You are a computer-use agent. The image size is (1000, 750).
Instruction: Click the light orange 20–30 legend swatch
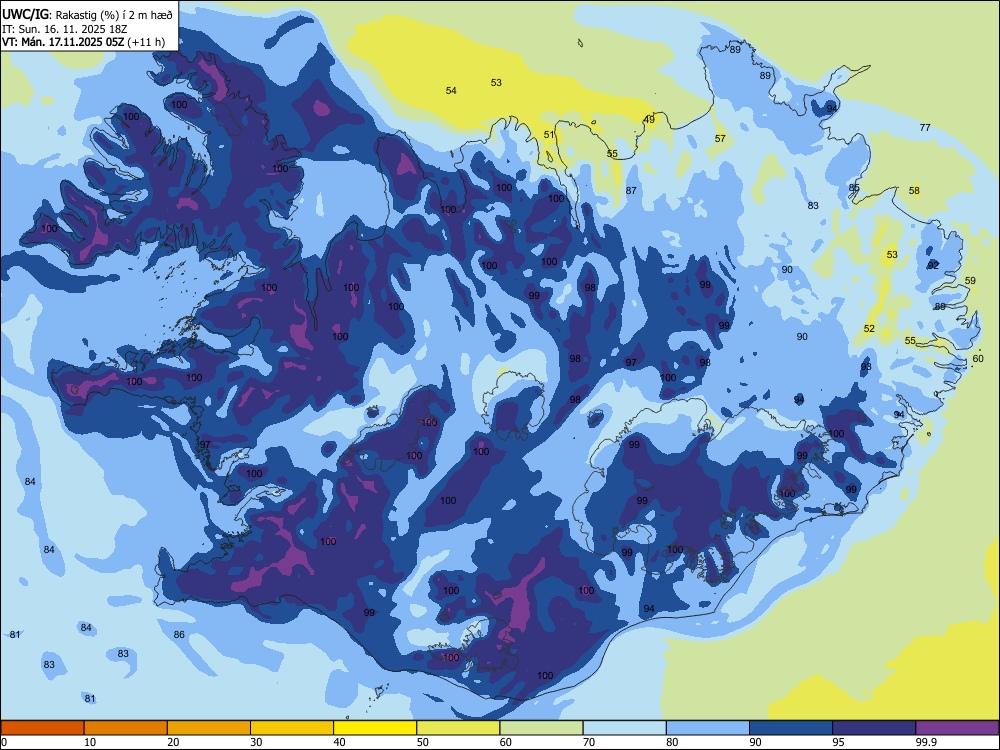[x=209, y=728]
